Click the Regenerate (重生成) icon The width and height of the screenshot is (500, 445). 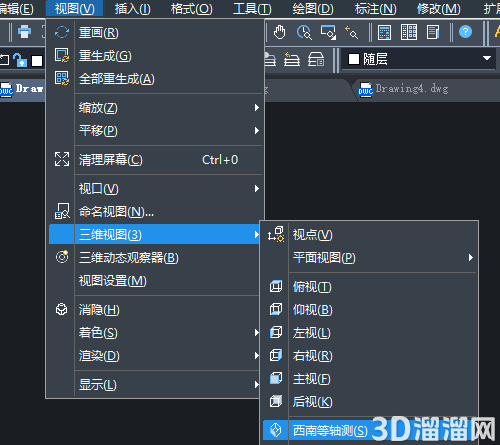point(62,55)
